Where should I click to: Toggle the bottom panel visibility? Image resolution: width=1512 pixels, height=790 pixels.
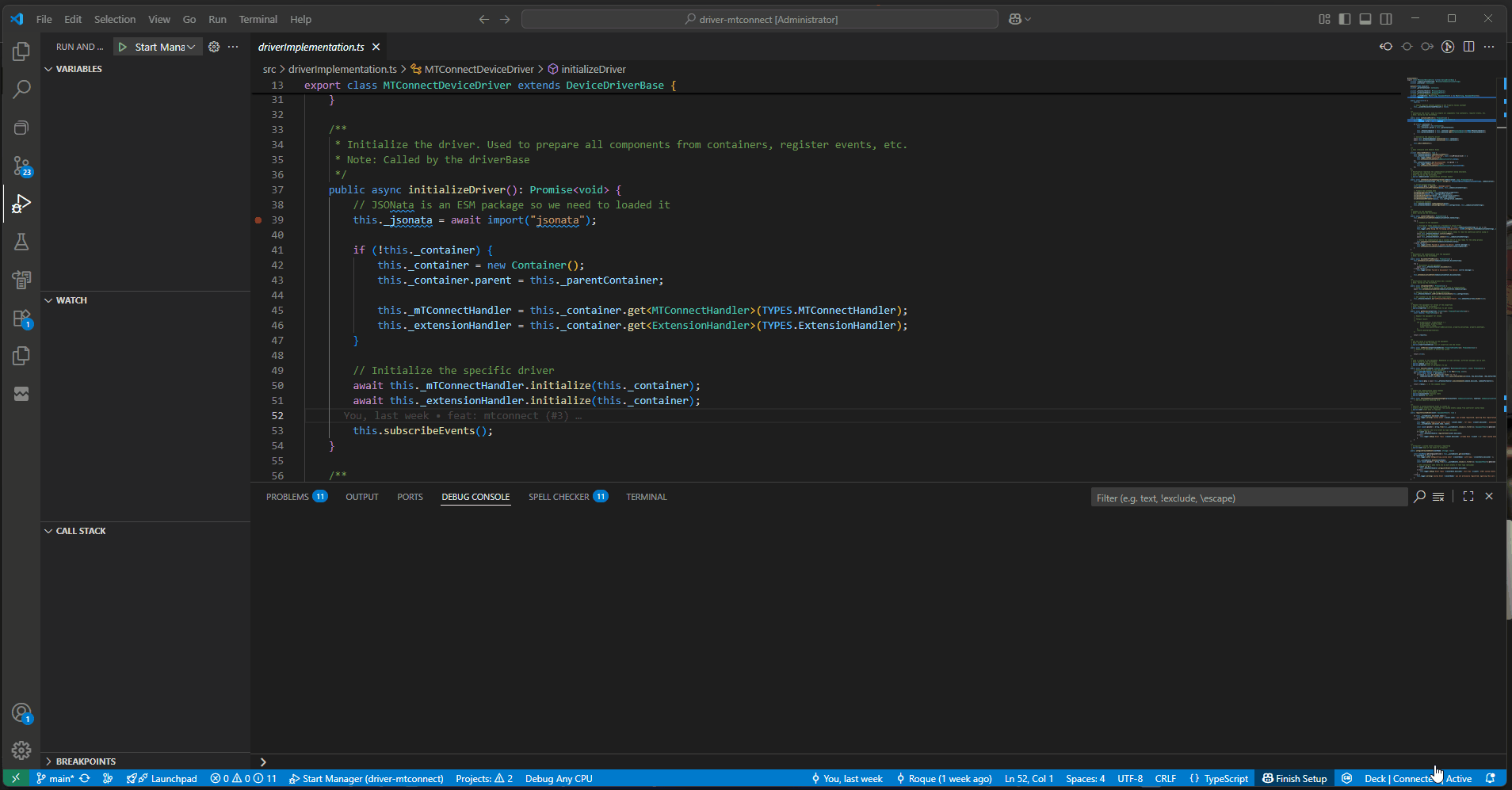click(1365, 19)
